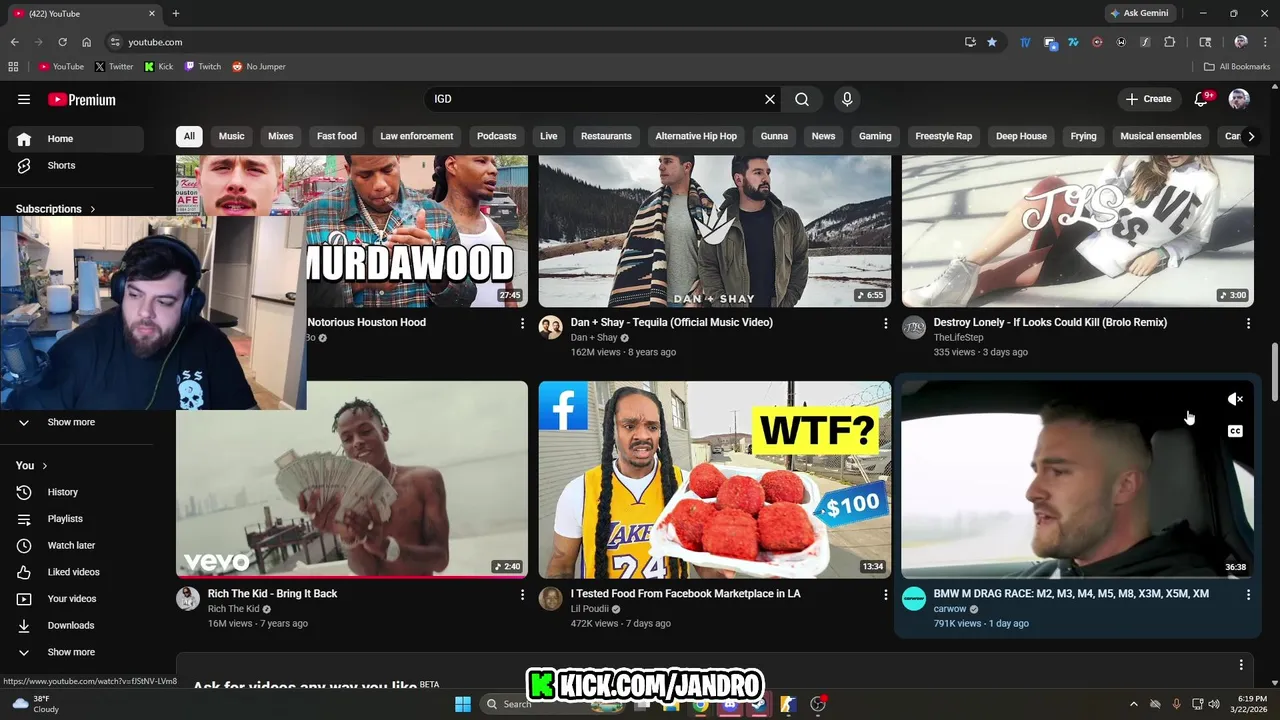Open options menu for BMW M Drag Race
The height and width of the screenshot is (720, 1280).
click(x=1248, y=594)
